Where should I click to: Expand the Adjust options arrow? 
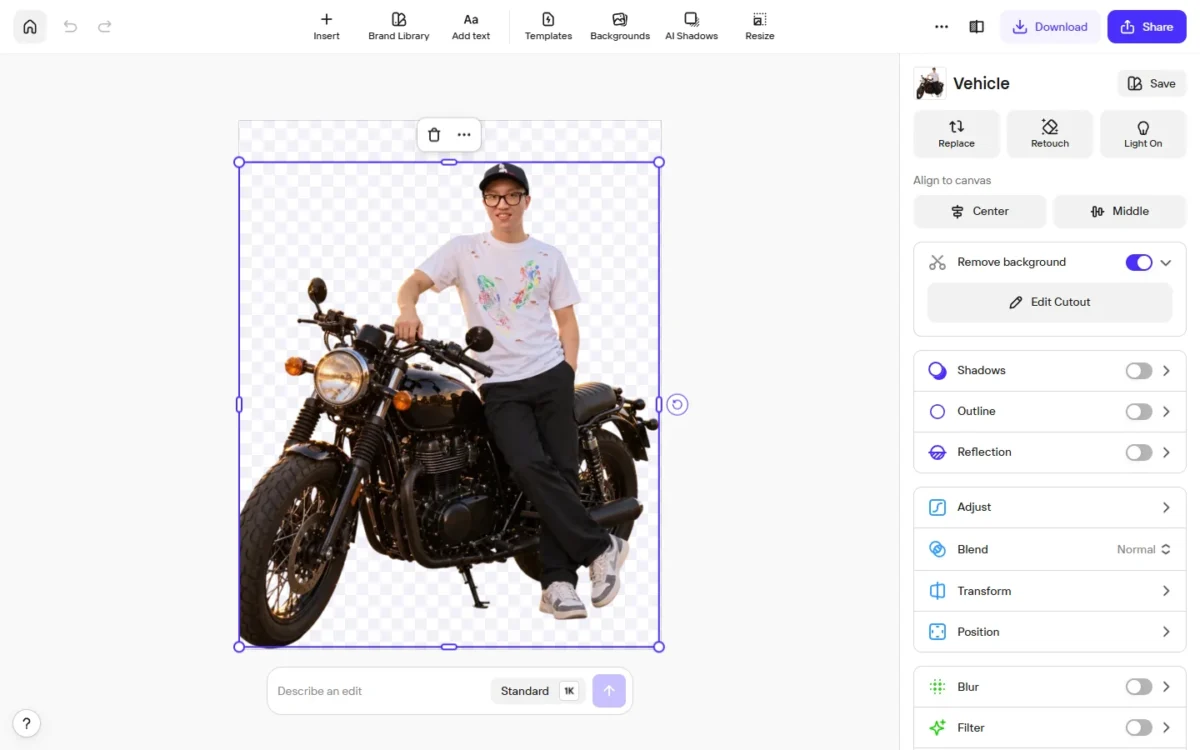point(1166,508)
